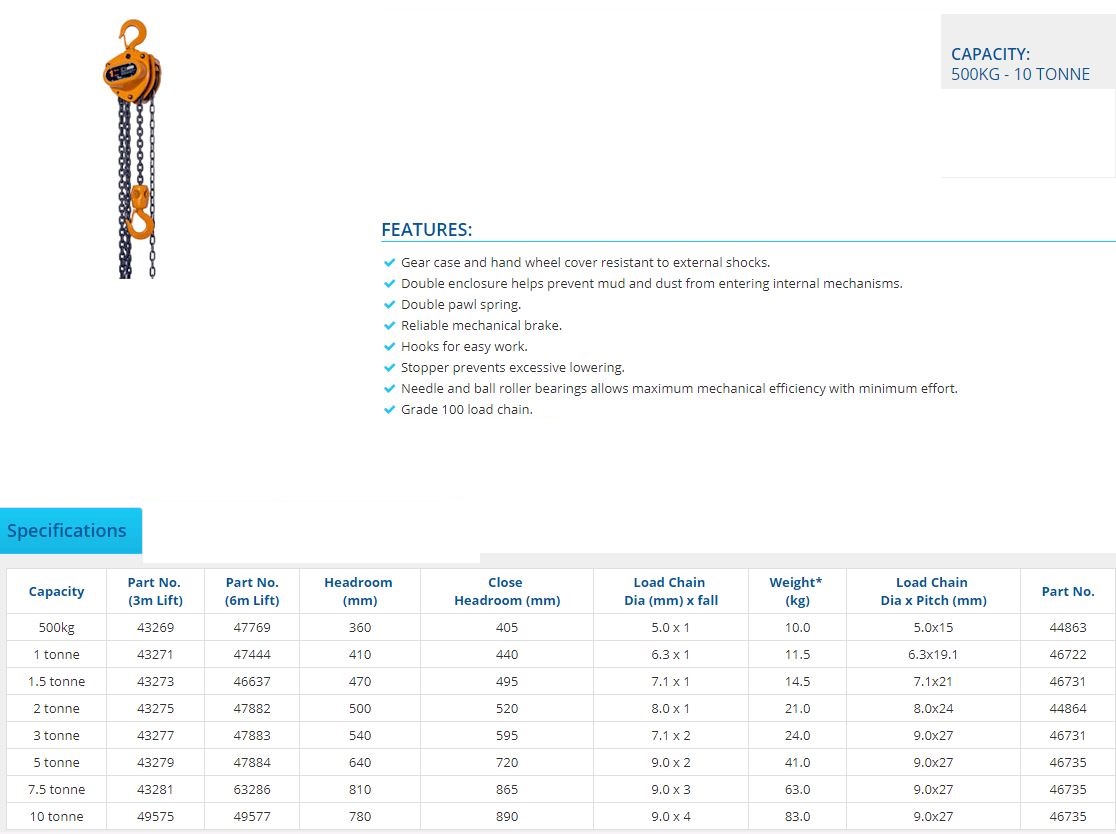Click load chain value '8.0 x 1'
Viewport: 1116px width, 834px height.
(x=670, y=709)
